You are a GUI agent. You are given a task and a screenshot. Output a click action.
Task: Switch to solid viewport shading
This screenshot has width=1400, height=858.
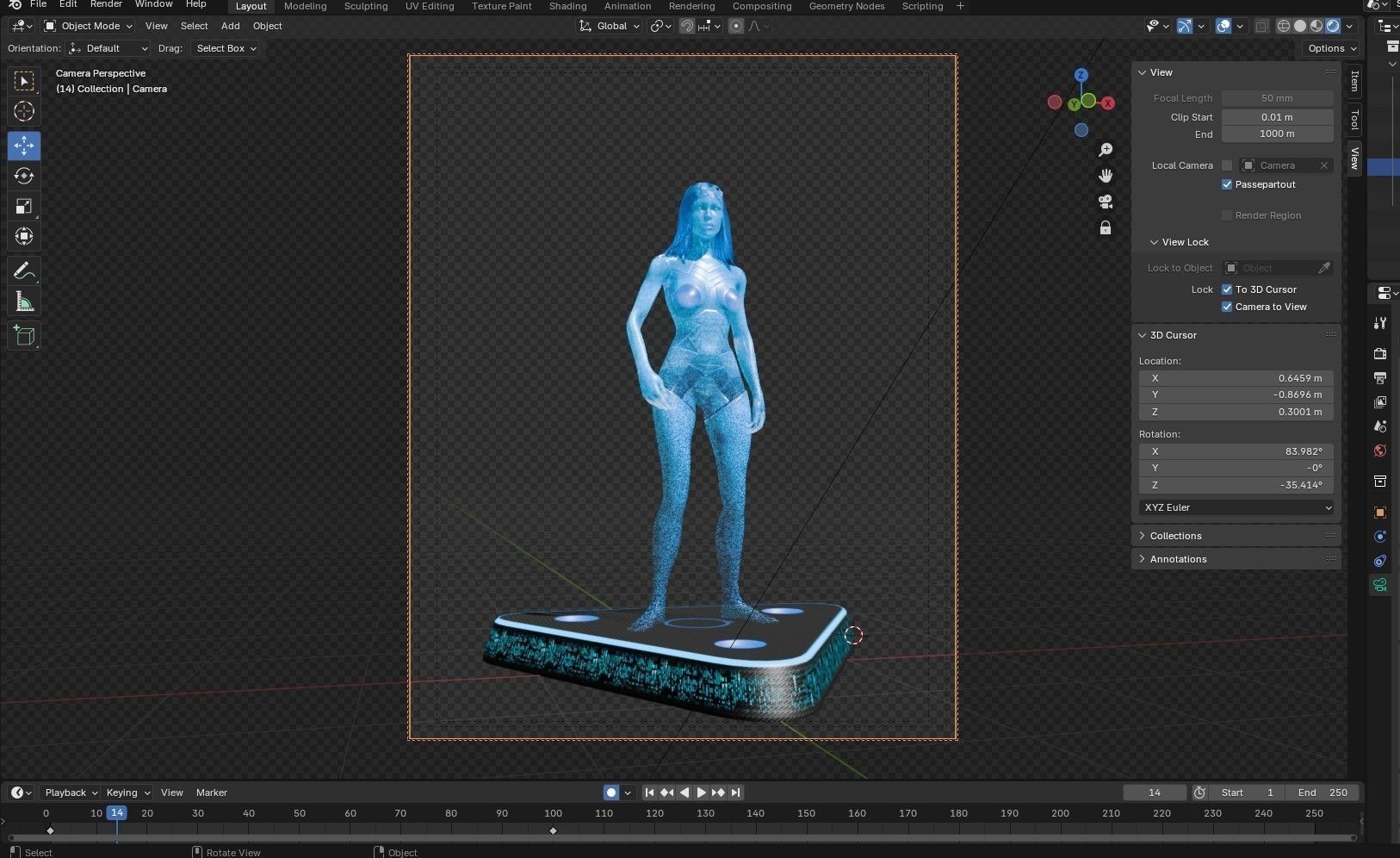(x=1300, y=26)
